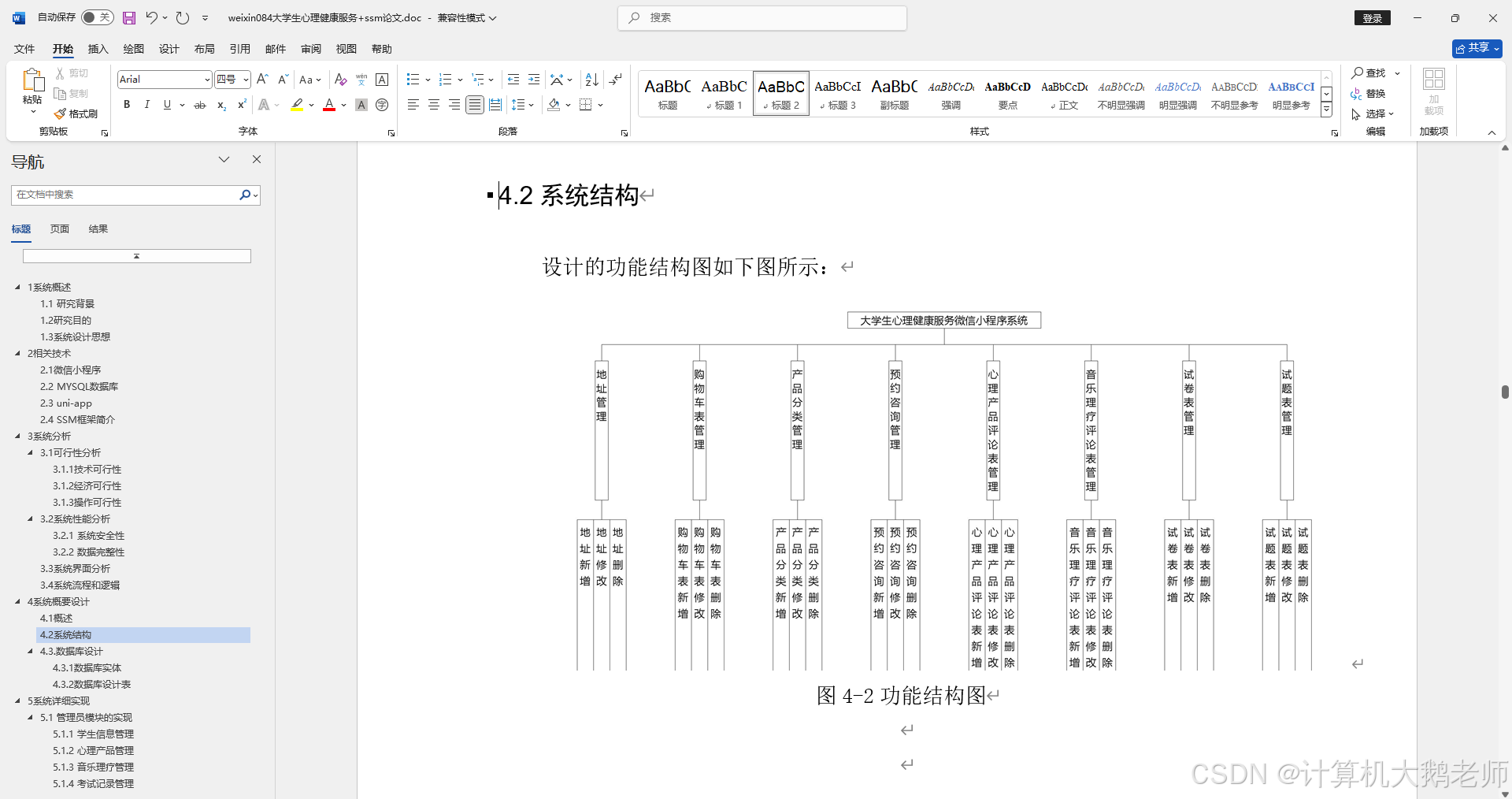Apply strikethrough formatting
Screen dimensions: 1512x799
[200, 105]
